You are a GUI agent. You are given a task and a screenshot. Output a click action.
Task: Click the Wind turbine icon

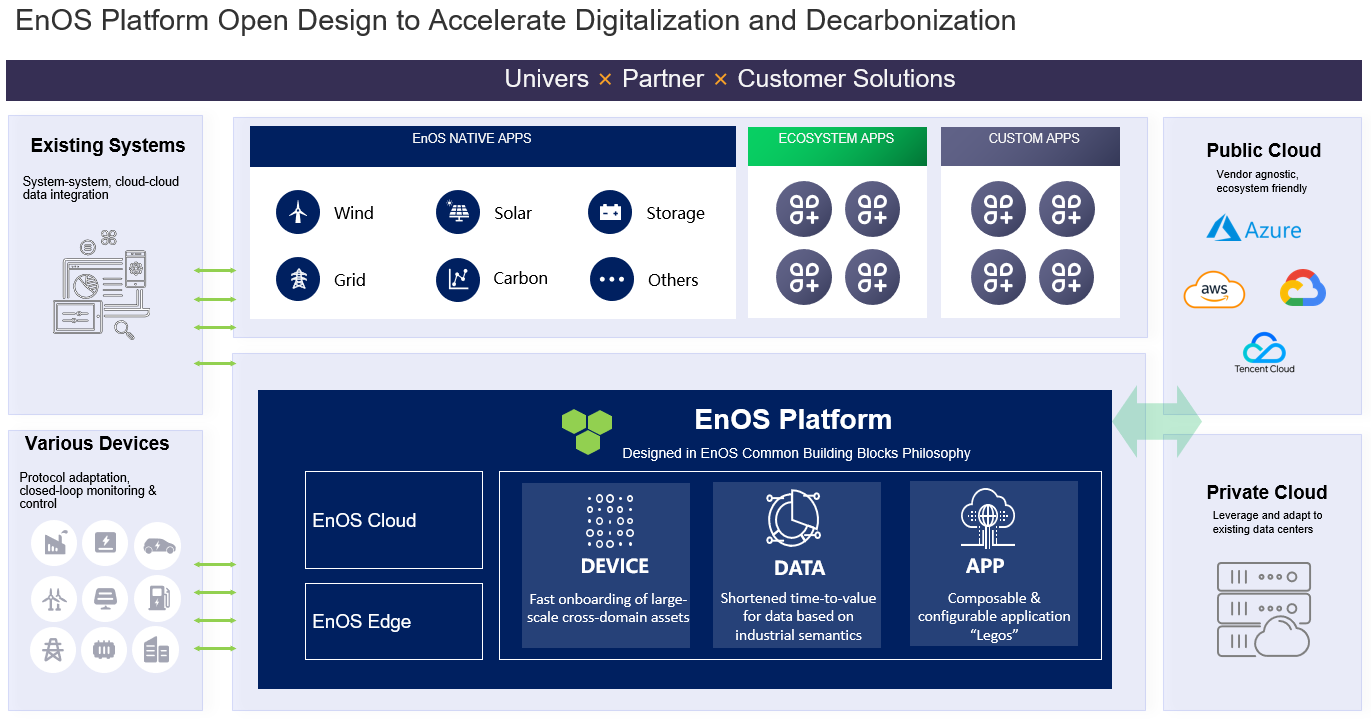[x=297, y=213]
